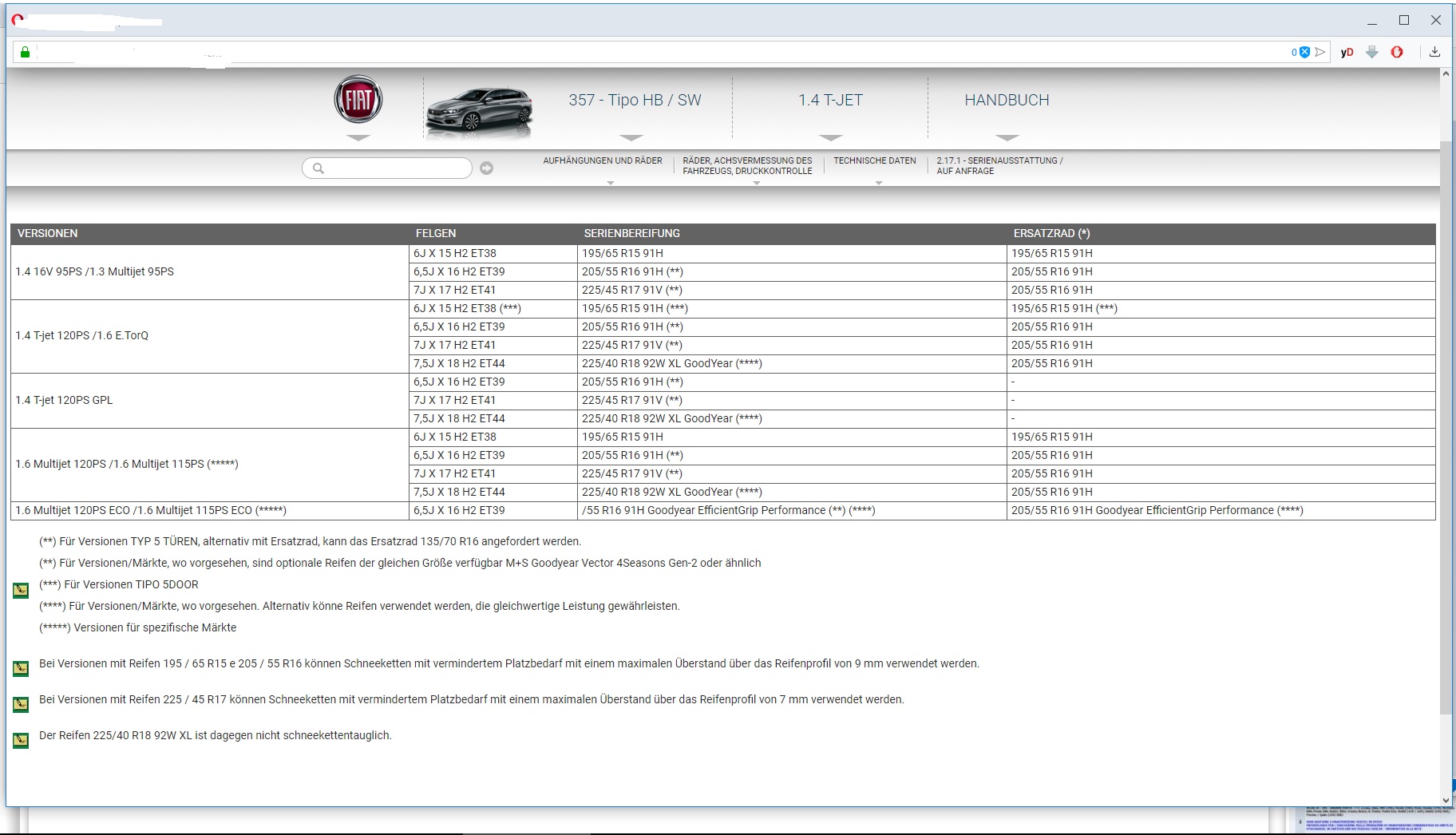Image resolution: width=1456 pixels, height=835 pixels.
Task: Expand the 1.4 T-JET engine dropdown
Action: [830, 101]
